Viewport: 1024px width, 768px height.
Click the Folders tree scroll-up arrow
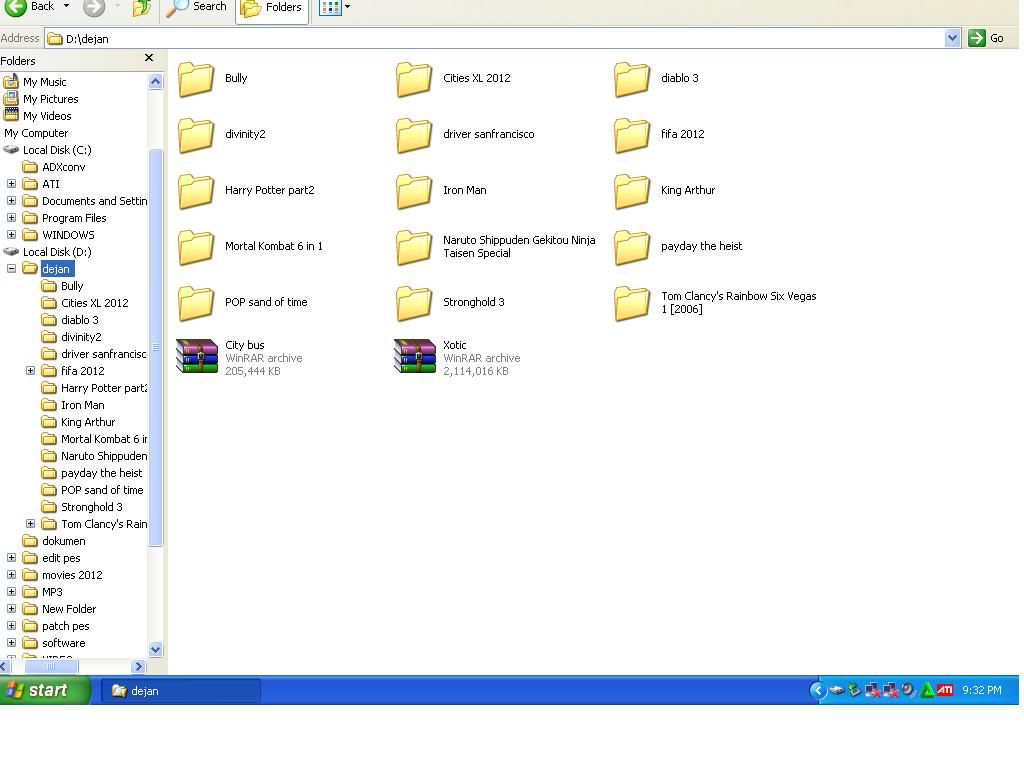coord(155,82)
